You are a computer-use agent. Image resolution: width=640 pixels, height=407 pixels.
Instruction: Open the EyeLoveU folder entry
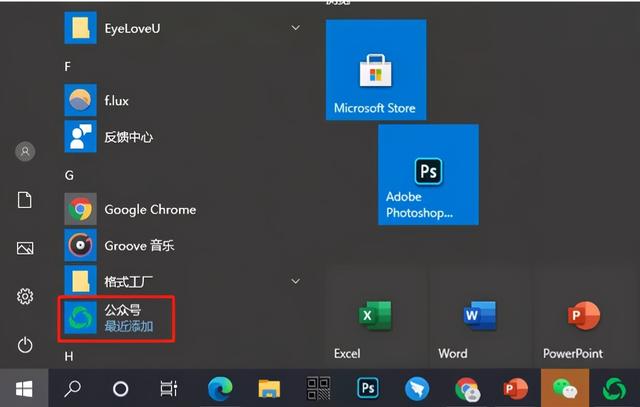(182, 28)
